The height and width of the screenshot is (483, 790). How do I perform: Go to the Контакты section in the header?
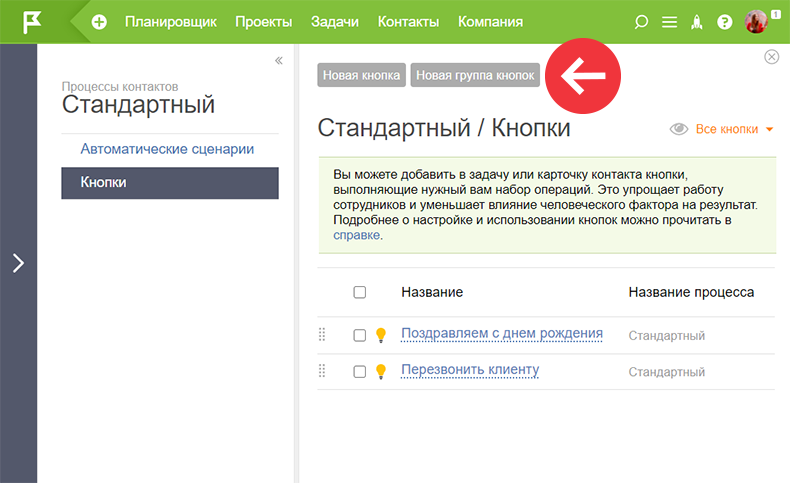pyautogui.click(x=408, y=22)
